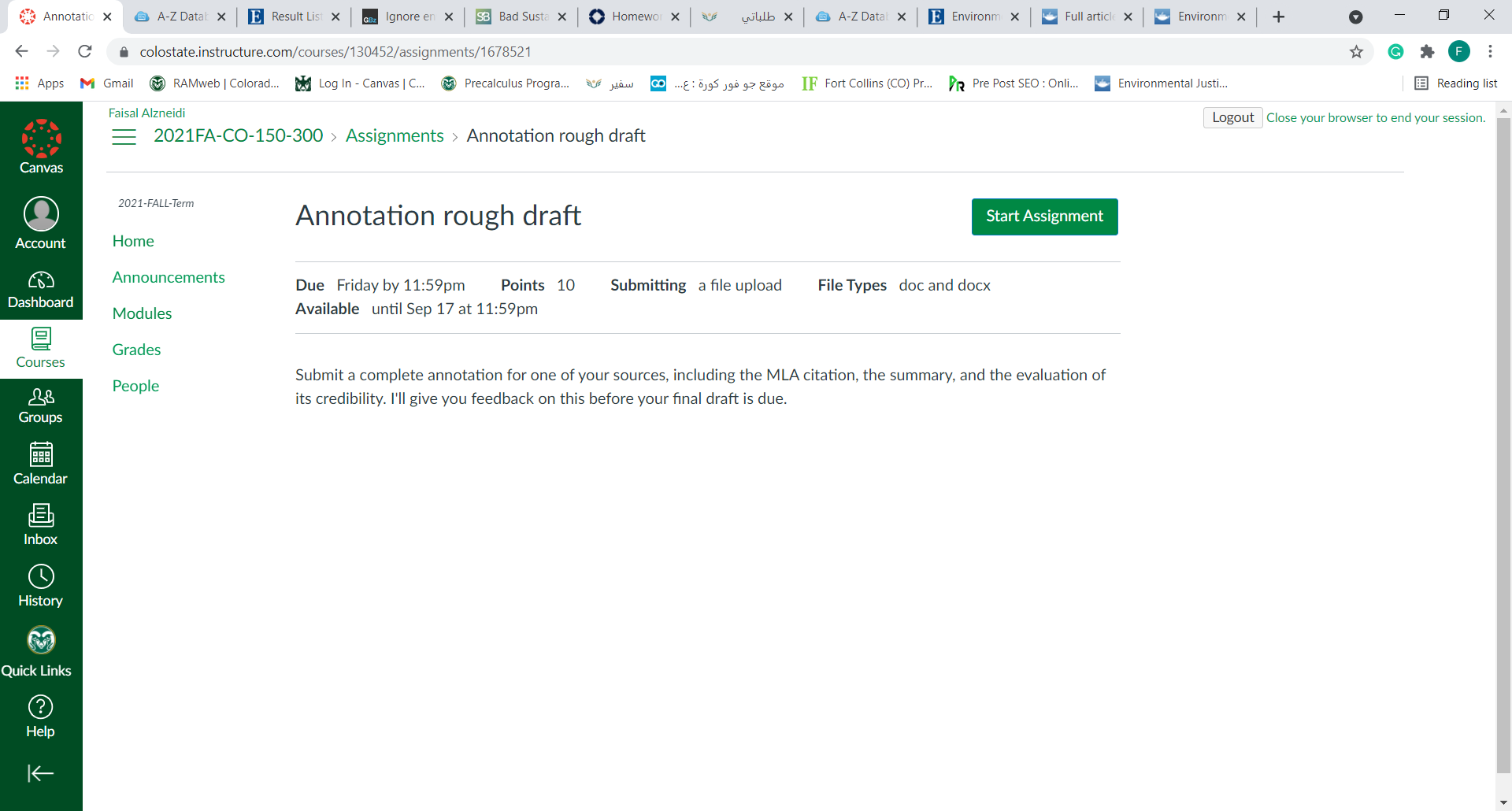Go to the Dashboard
This screenshot has height=811, width=1512.
[x=41, y=290]
